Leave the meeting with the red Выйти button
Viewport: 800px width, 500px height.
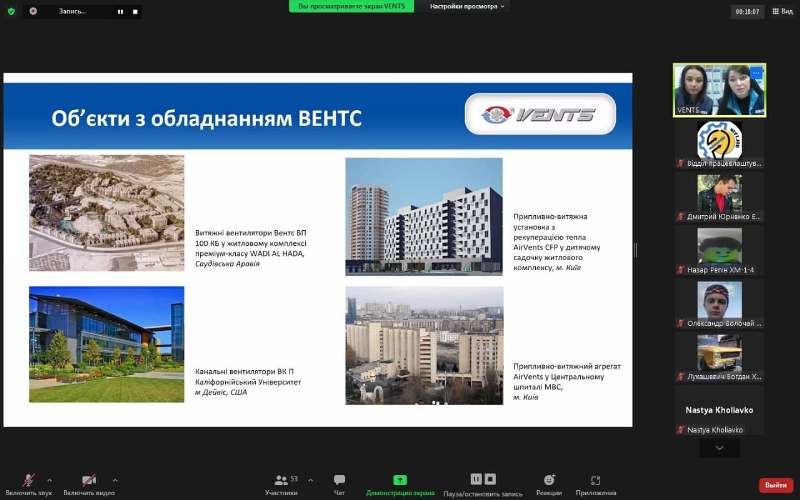[x=776, y=485]
